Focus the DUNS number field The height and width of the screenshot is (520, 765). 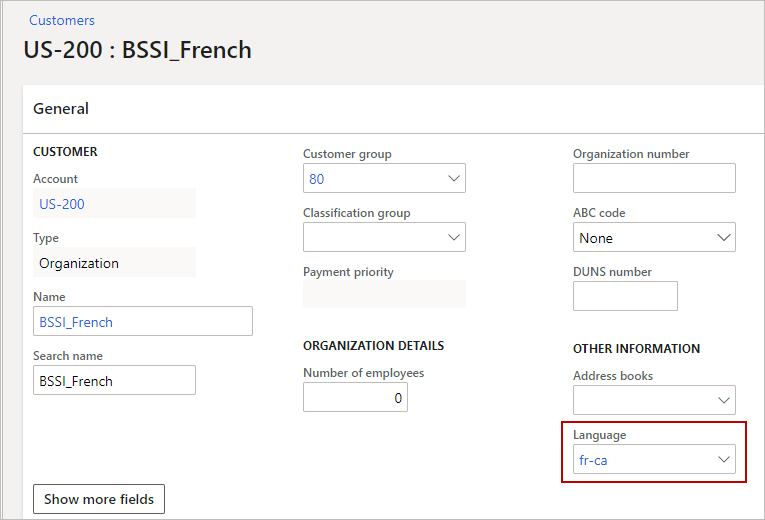[x=625, y=297]
